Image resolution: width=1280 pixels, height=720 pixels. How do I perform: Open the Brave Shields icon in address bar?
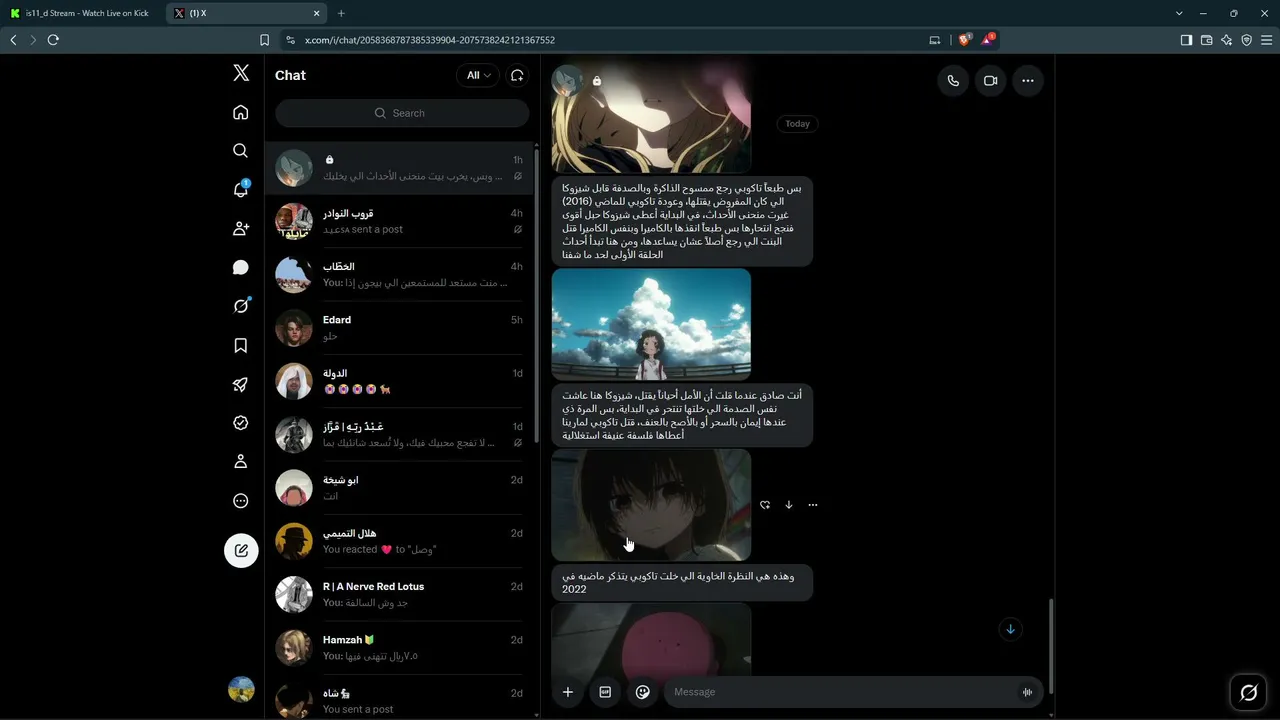(964, 40)
